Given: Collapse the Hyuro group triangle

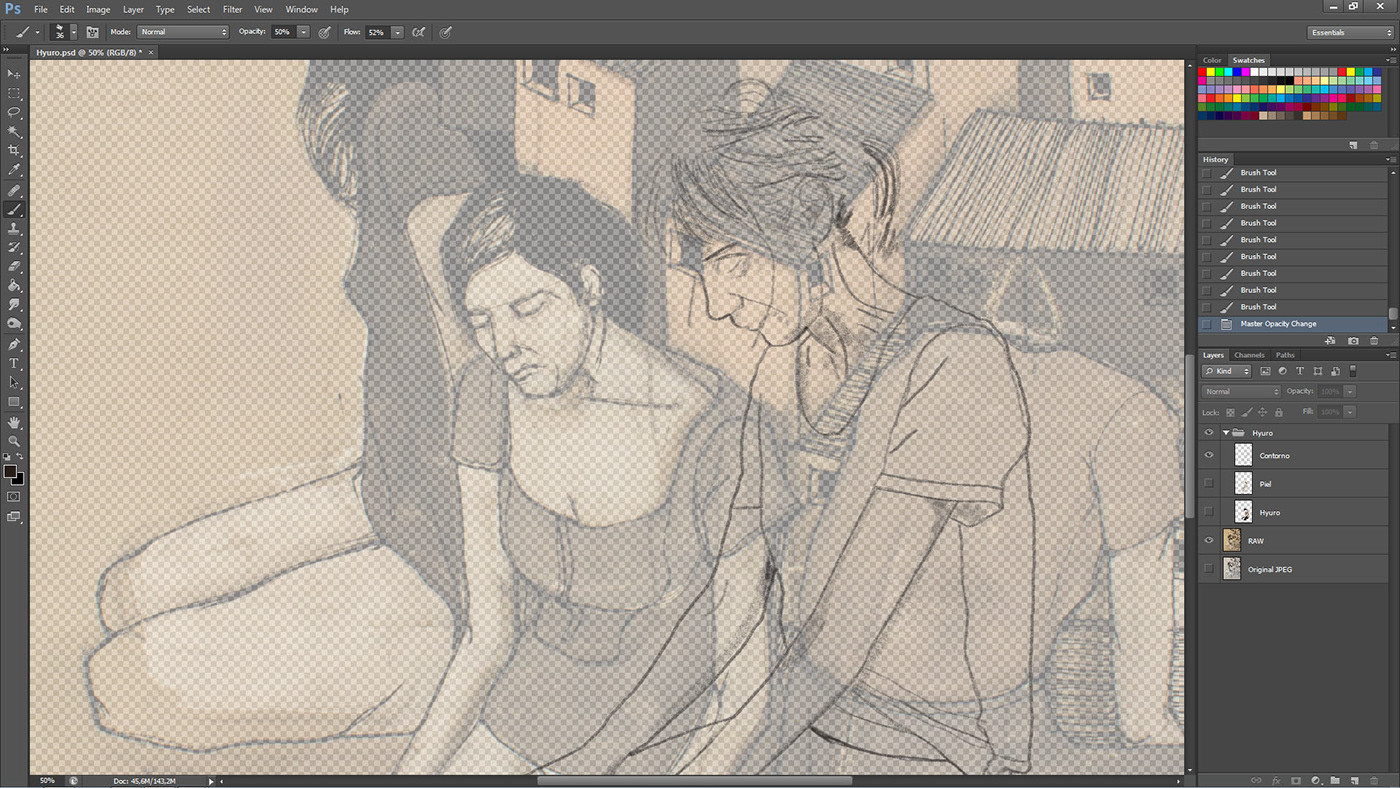Looking at the screenshot, I should (1226, 433).
